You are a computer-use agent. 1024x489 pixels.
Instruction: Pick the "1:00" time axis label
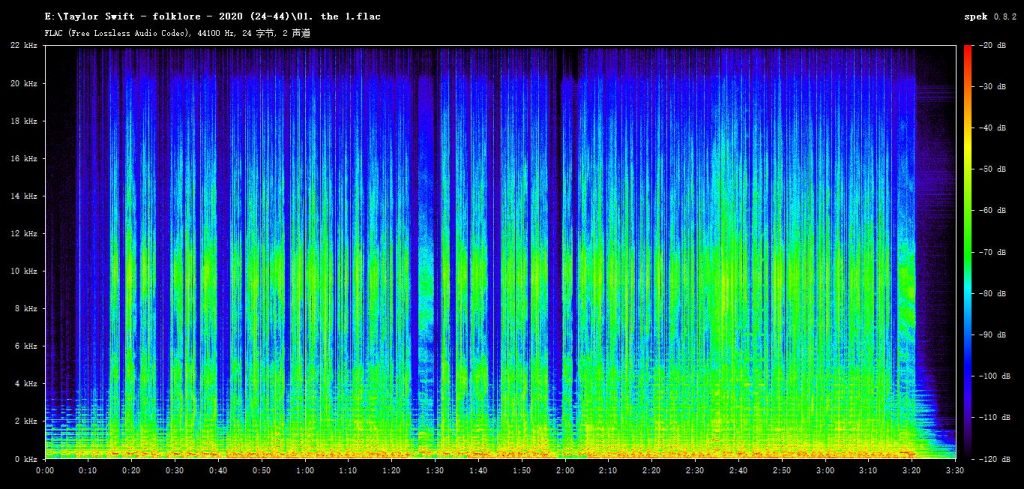coord(305,470)
